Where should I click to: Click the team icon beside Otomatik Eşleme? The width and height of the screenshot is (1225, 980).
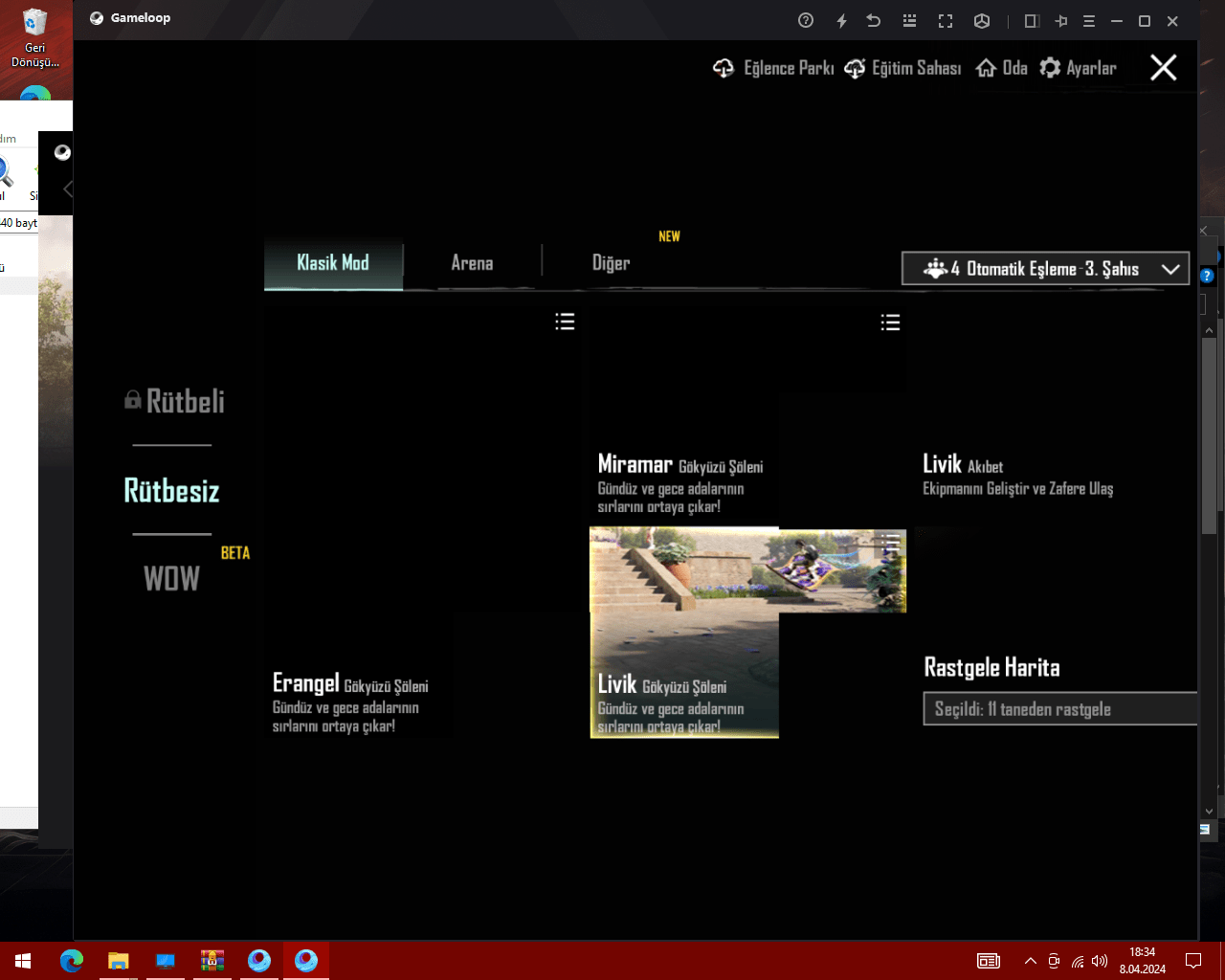935,269
